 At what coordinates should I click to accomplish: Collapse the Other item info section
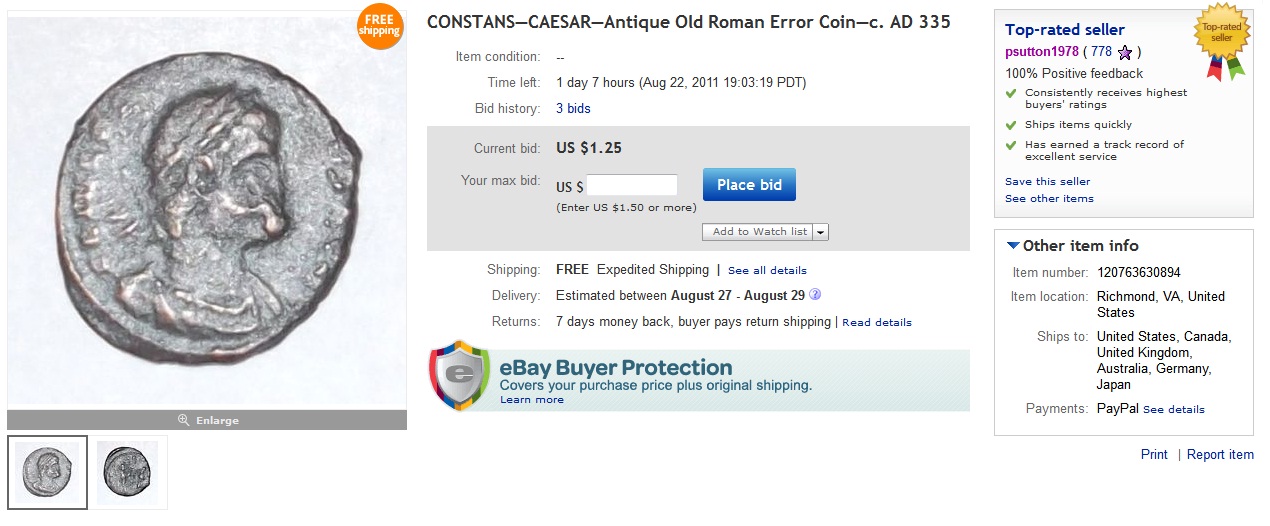point(1013,246)
